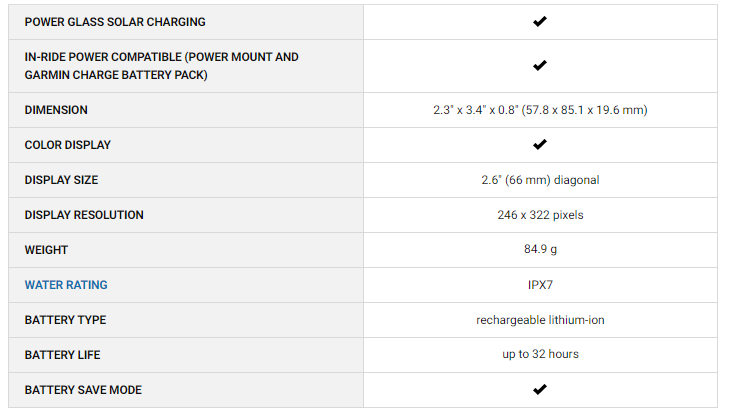
Task: Select the In-Ride Power Compatible label
Action: [x=161, y=66]
